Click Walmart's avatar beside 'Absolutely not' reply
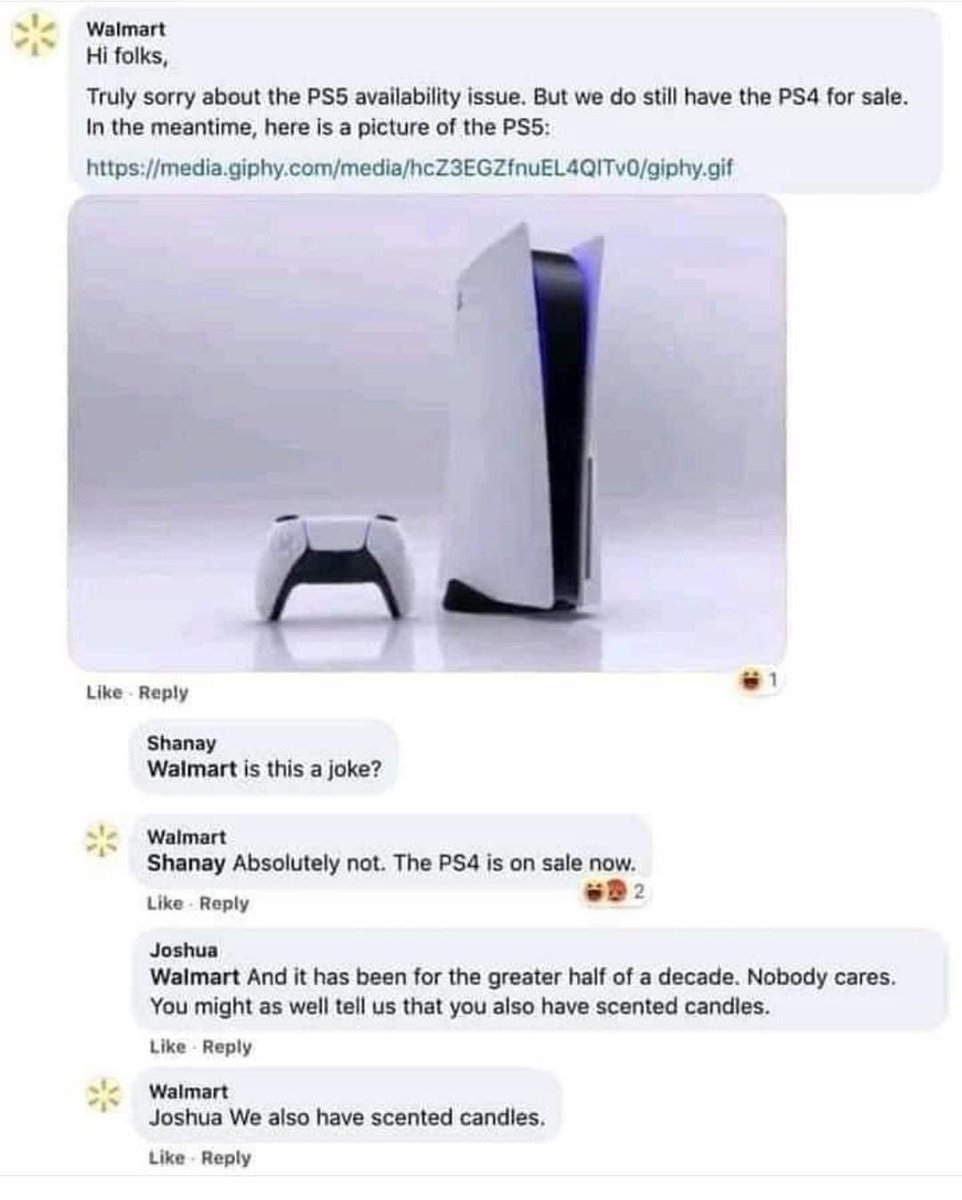Image resolution: width=962 pixels, height=1200 pixels. point(103,839)
